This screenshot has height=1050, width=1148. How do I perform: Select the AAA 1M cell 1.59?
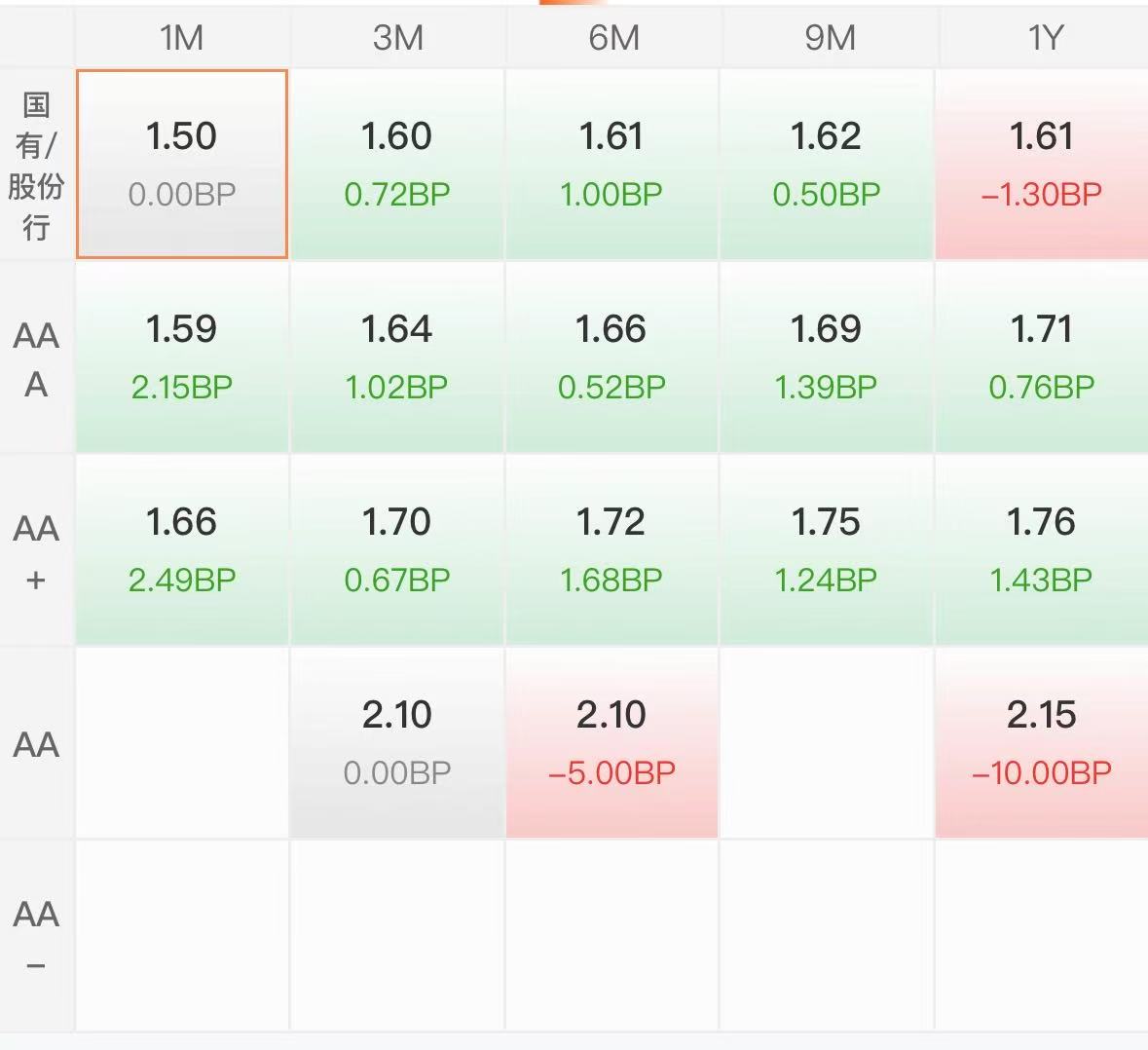click(x=181, y=356)
